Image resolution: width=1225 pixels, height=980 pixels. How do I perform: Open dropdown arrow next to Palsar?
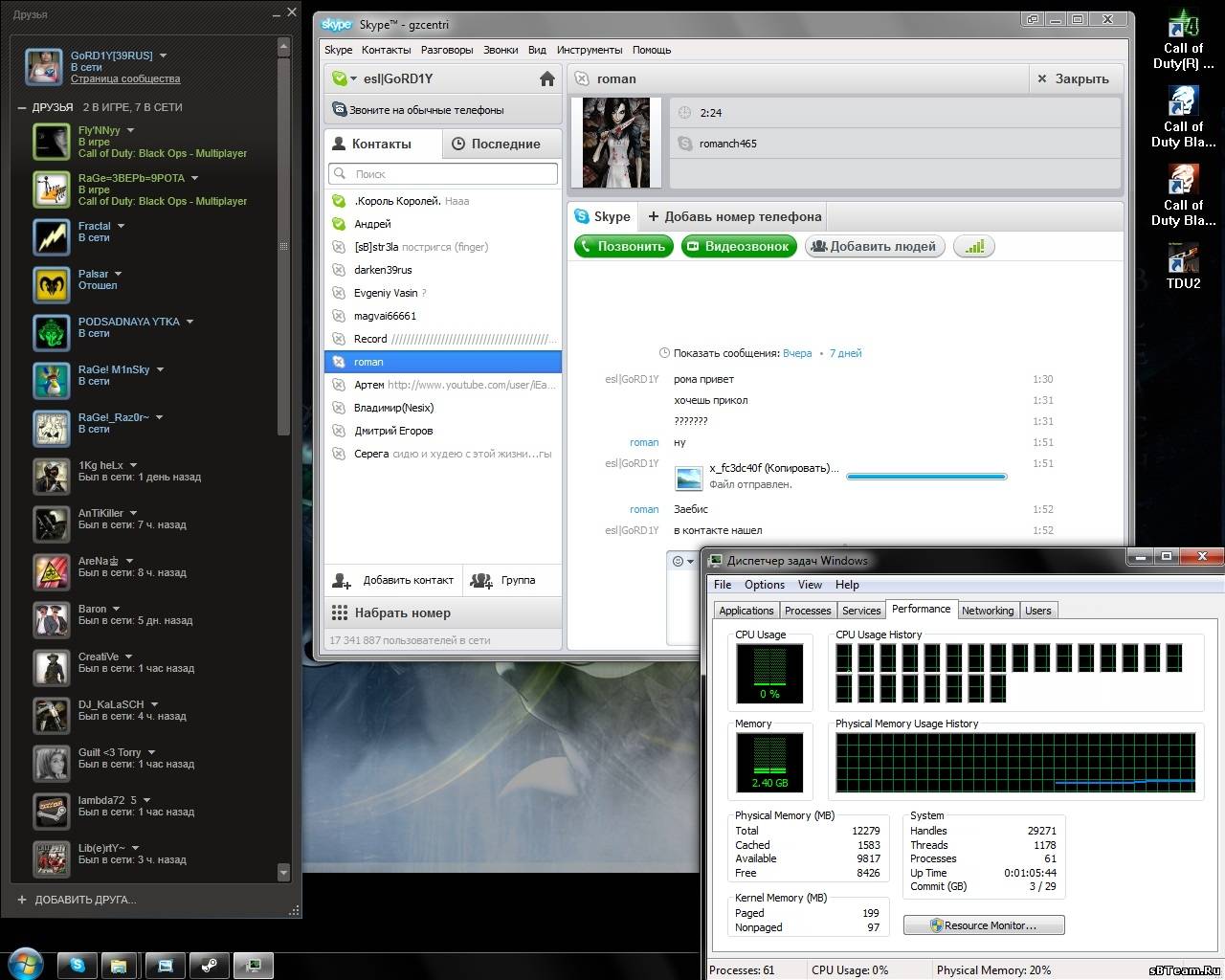[x=118, y=274]
